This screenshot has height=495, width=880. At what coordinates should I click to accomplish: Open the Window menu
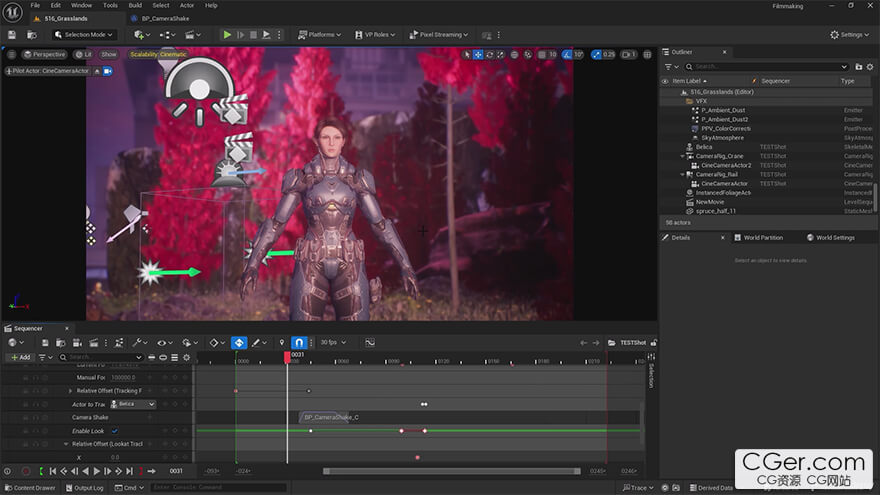[x=81, y=6]
